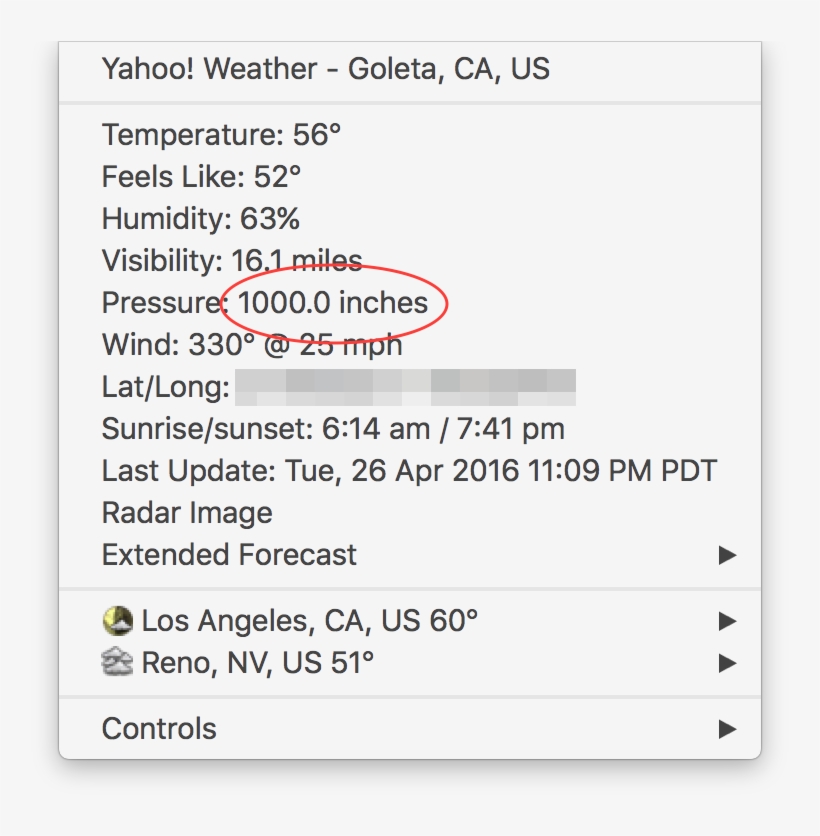Select the Wind: 330° @ 25 mph entry
This screenshot has width=820, height=836.
250,344
